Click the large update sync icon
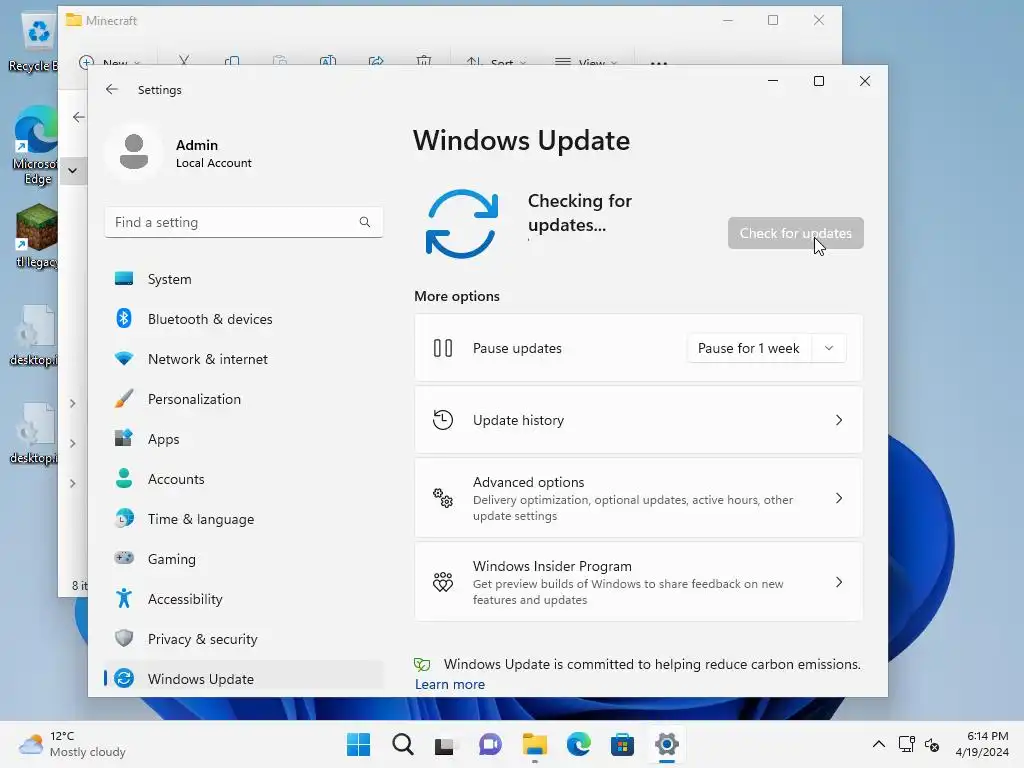Screen dimensions: 1024x768 [x=462, y=223]
